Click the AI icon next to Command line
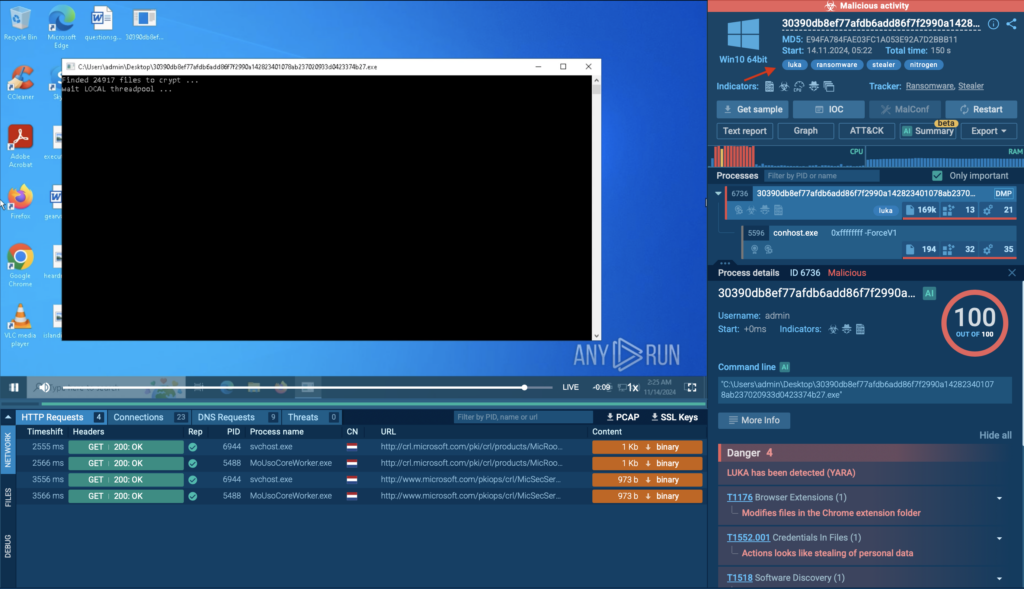This screenshot has width=1024, height=589. [x=785, y=367]
